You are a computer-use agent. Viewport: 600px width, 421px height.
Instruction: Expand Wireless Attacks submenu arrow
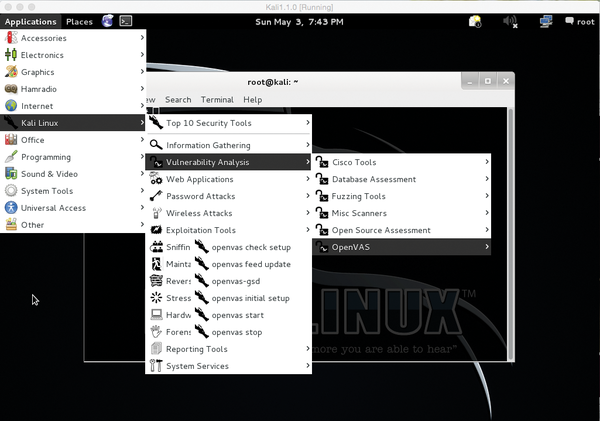tap(308, 212)
